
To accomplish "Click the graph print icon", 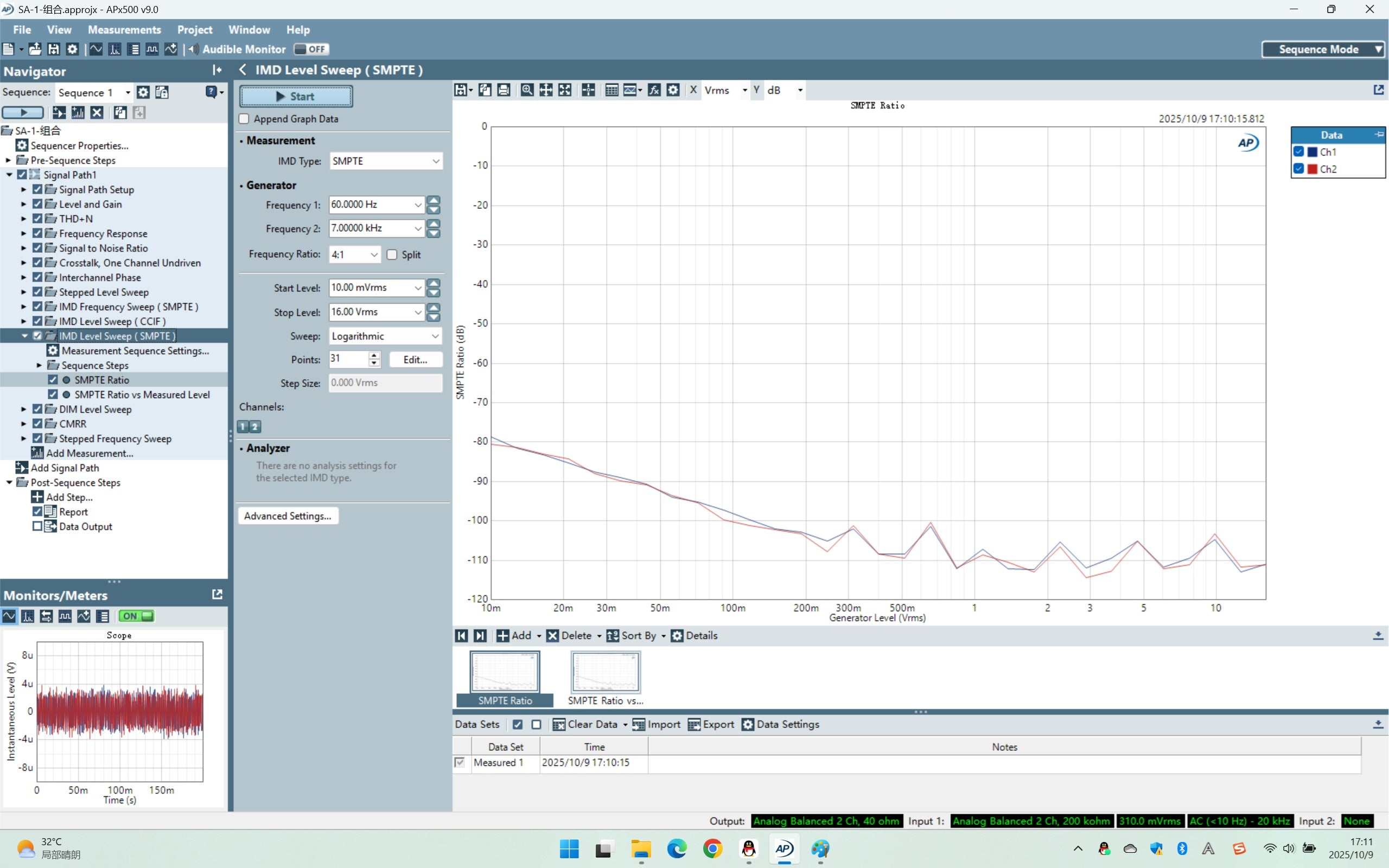I will [504, 90].
